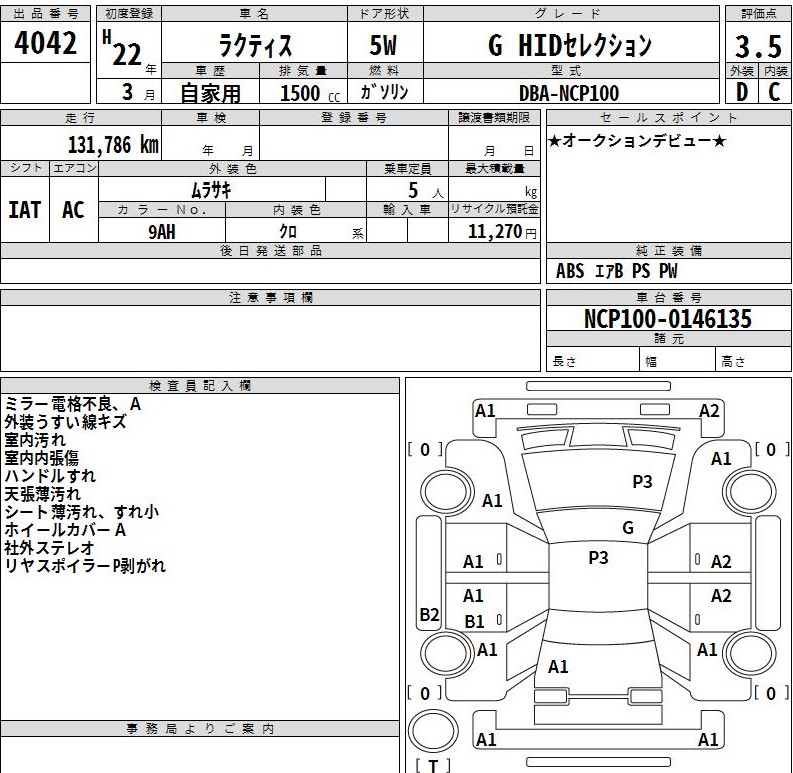Select the car name ラクティス
This screenshot has height=773, width=793.
[255, 46]
